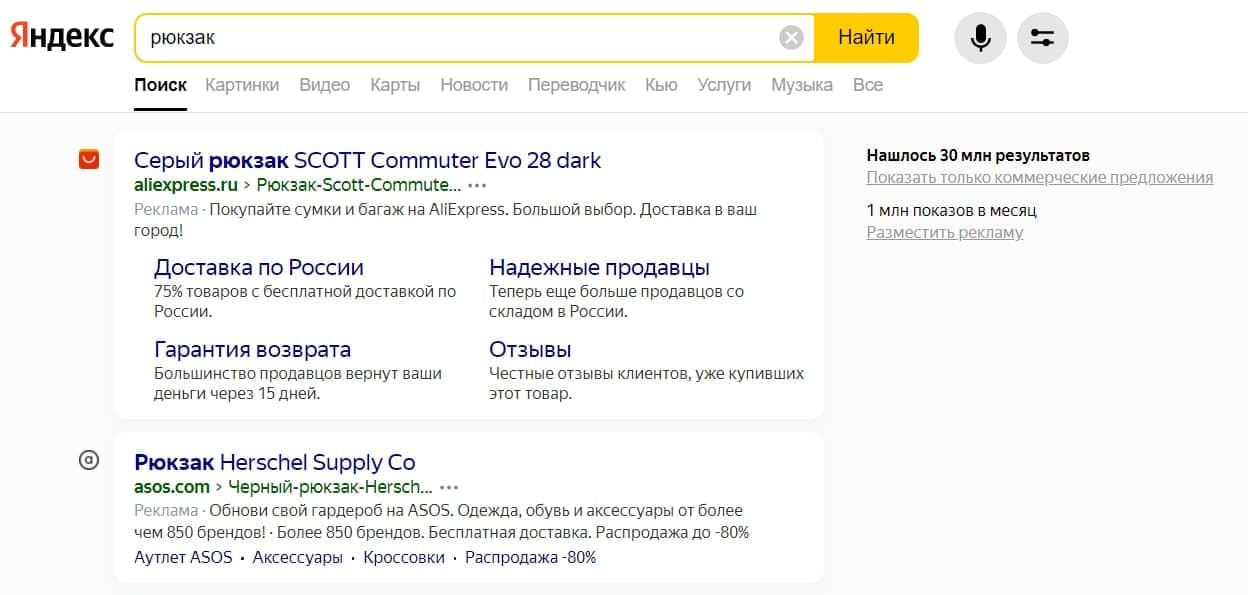Click AliExpress ad description about сумки и багаж
The width and height of the screenshot is (1248, 595).
click(x=445, y=220)
